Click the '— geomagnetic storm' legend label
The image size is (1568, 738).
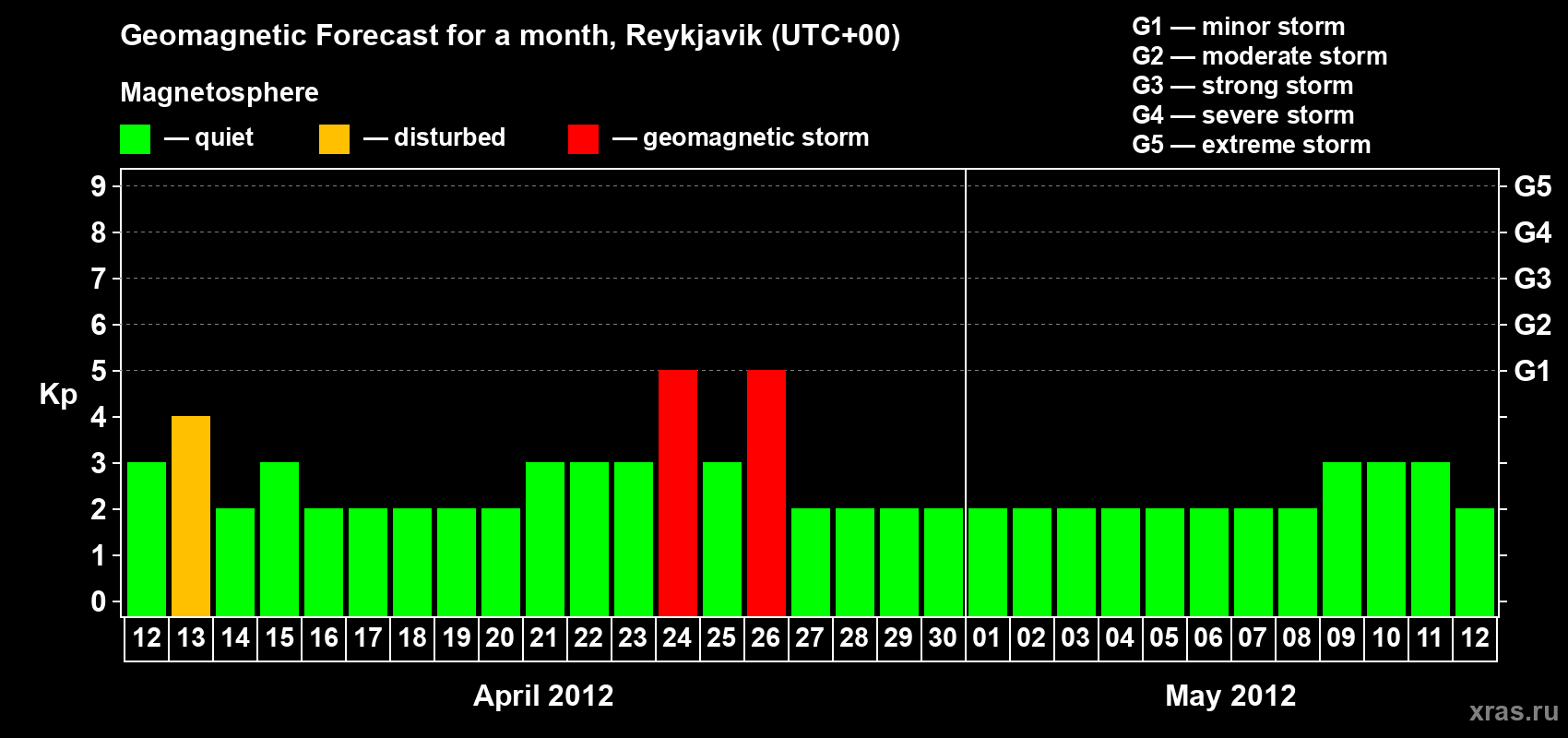pos(741,137)
